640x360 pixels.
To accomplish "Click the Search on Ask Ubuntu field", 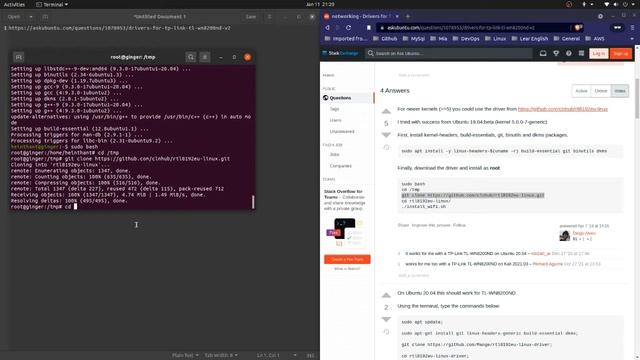I will pos(448,53).
